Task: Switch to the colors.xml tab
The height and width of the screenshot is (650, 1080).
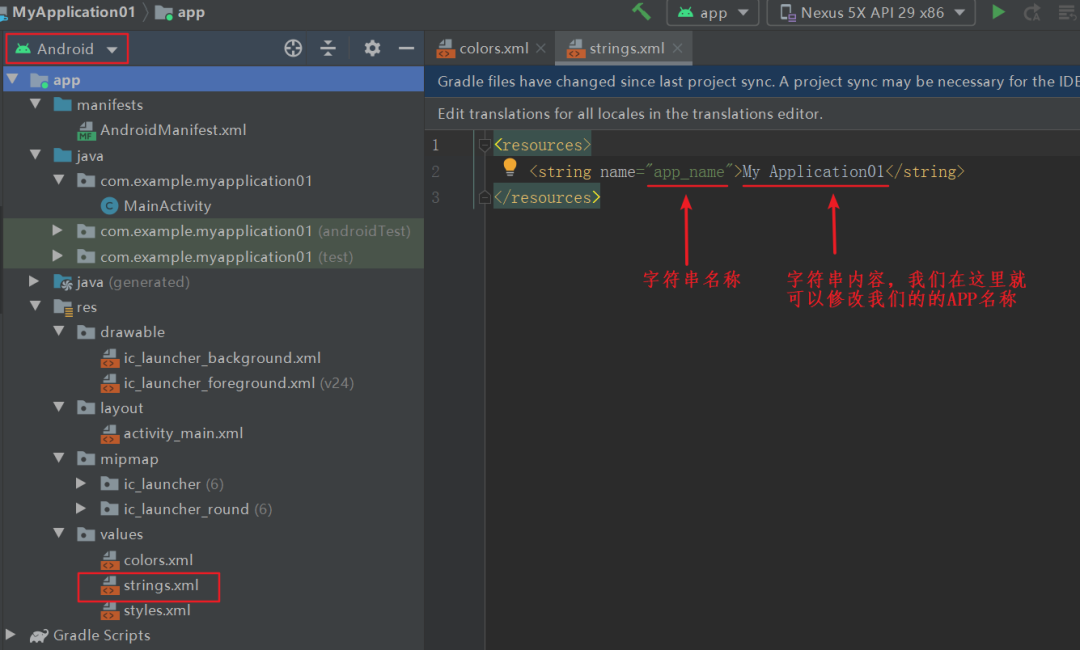Action: [x=484, y=48]
